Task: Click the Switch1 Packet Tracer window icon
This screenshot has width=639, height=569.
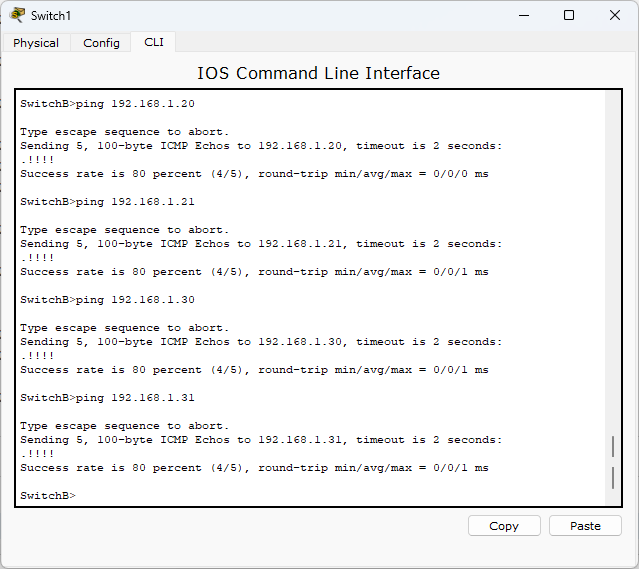Action: coord(17,15)
